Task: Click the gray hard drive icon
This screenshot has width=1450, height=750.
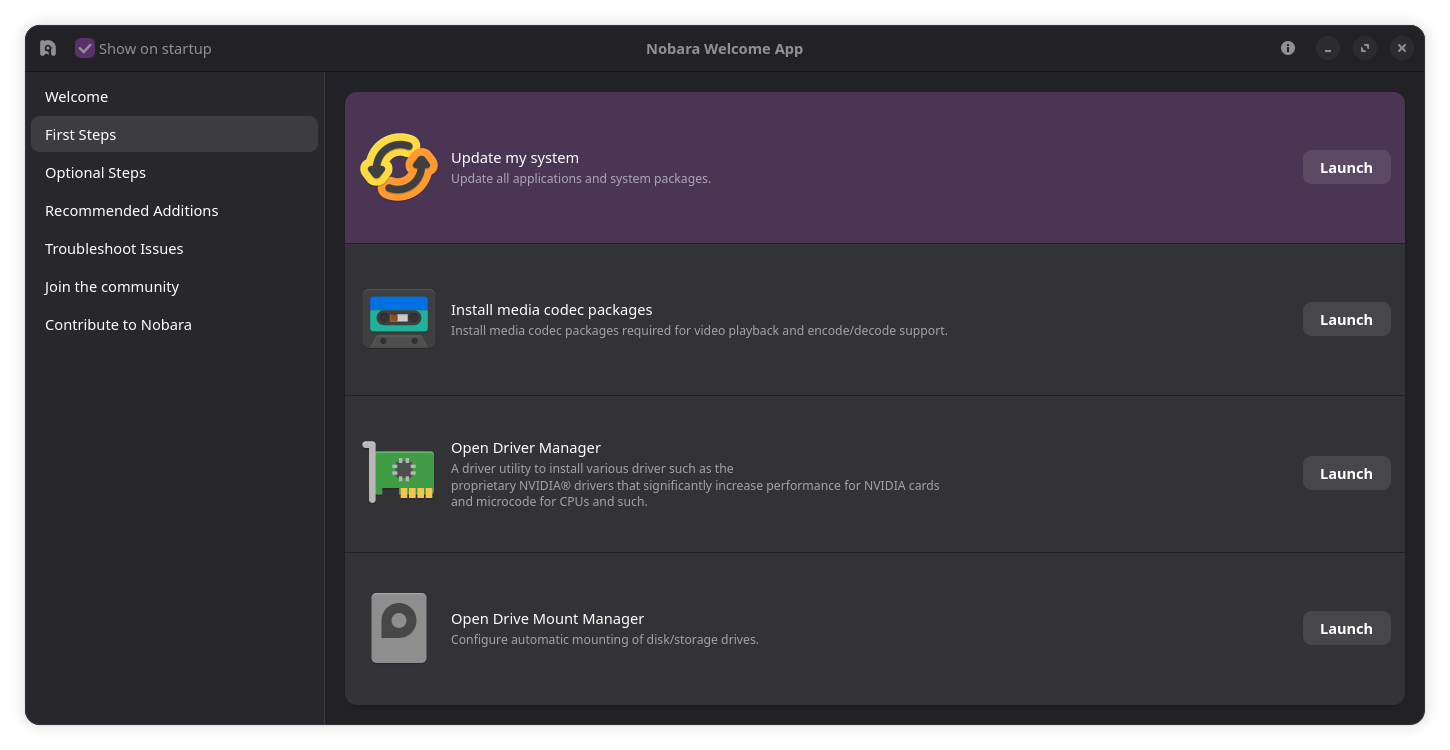Action: [399, 628]
